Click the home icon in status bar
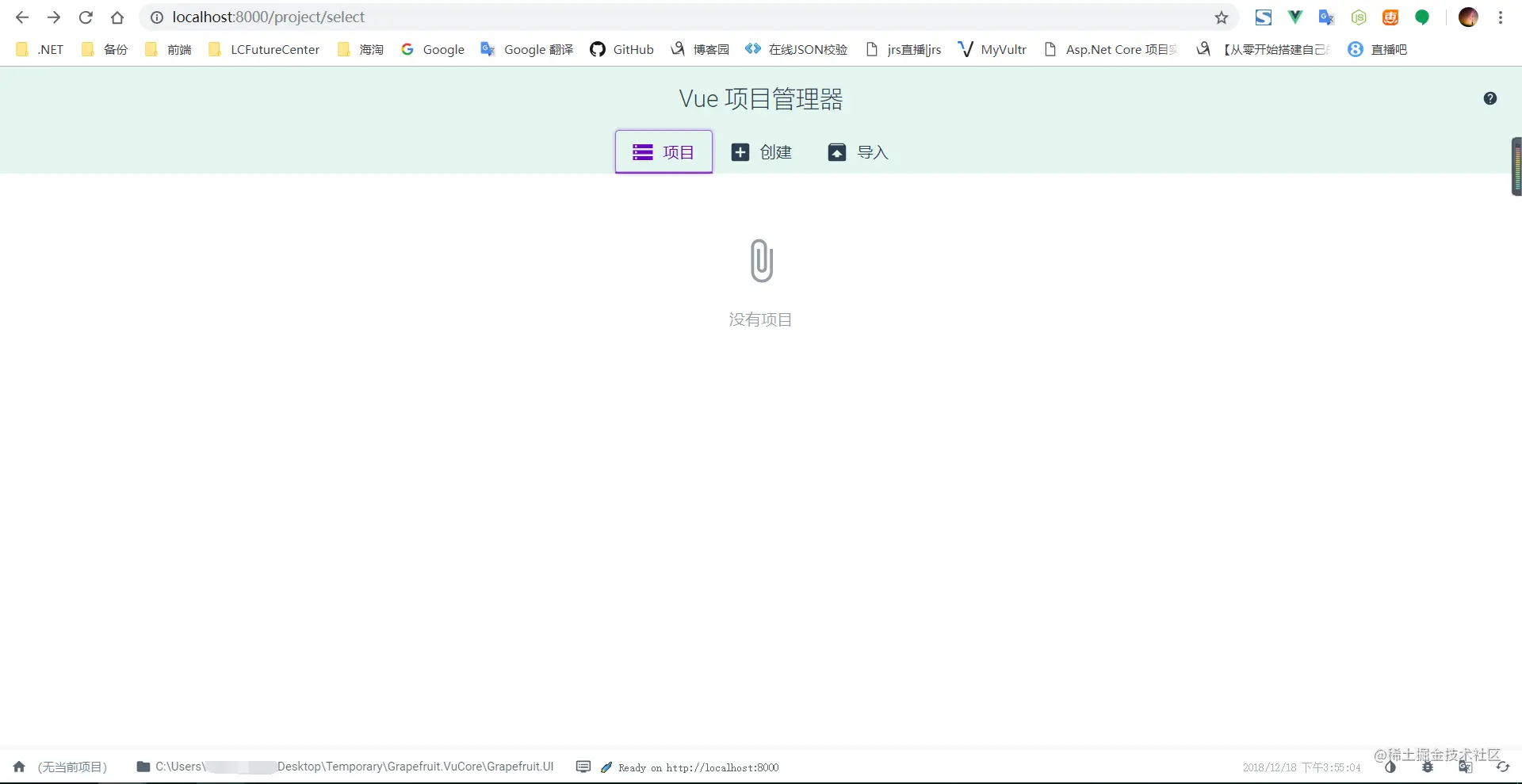 (x=19, y=767)
